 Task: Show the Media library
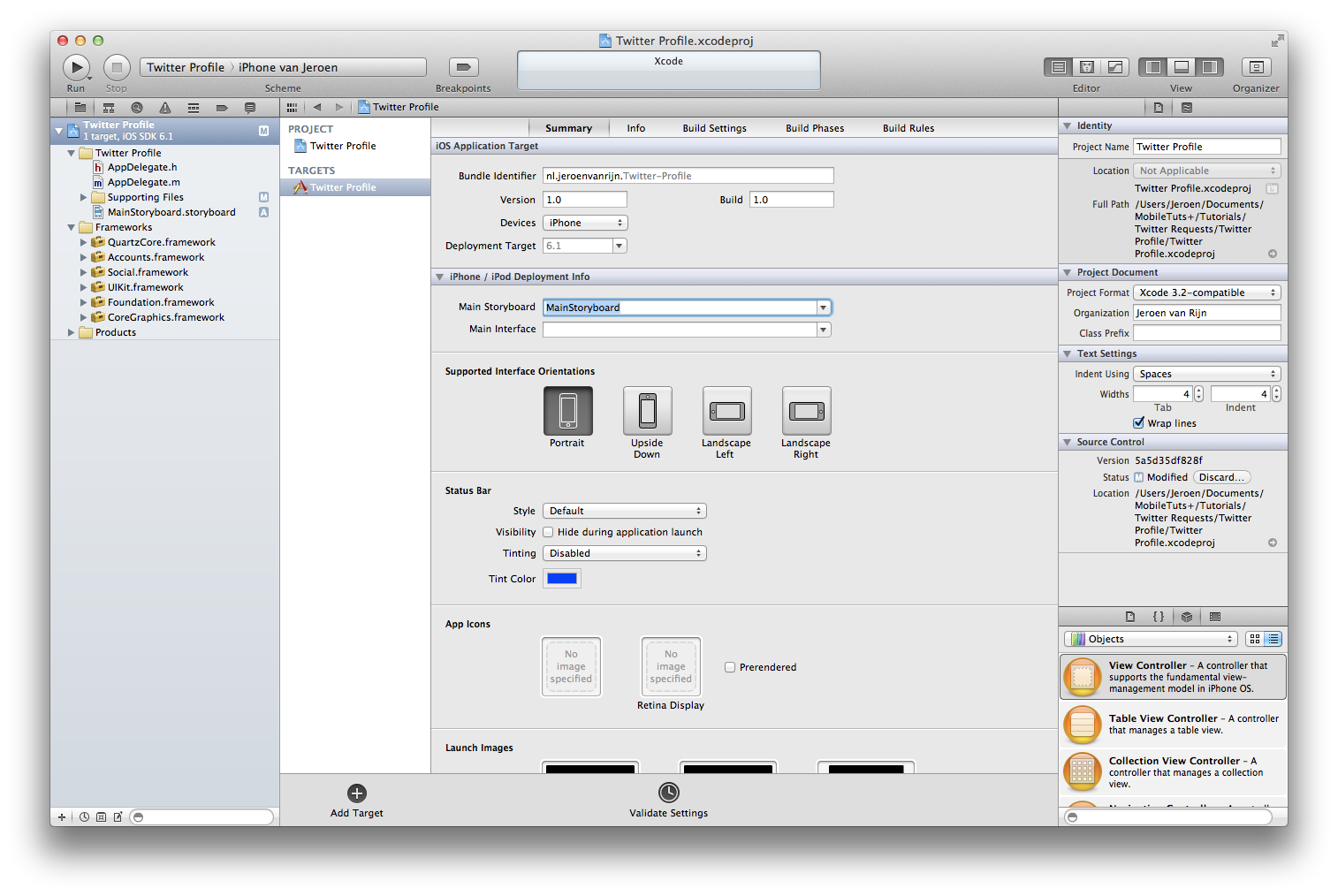1215,617
